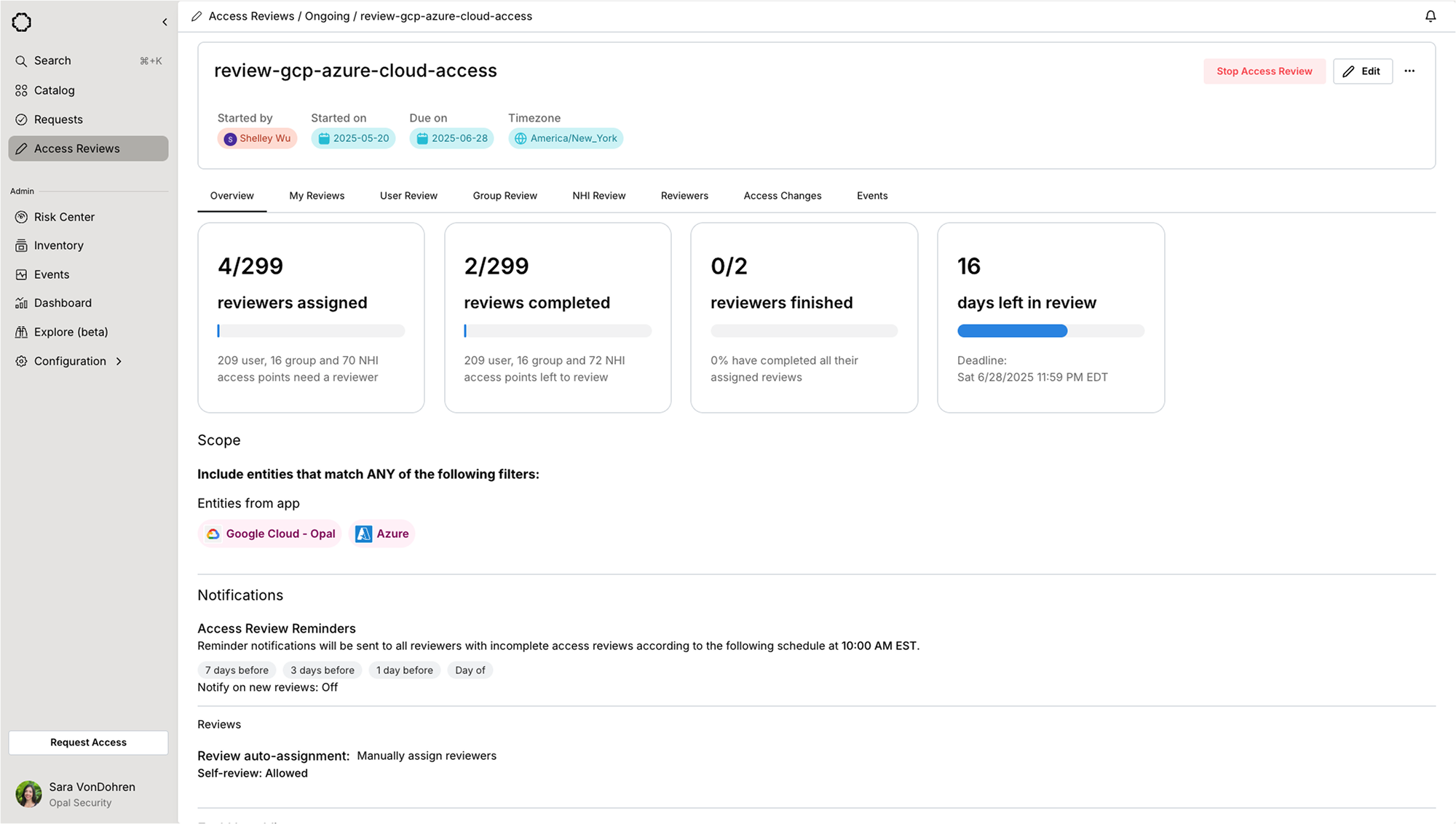Viewport: 1456px width, 824px height.
Task: Collapse the sidebar with the chevron arrow
Action: [x=165, y=23]
